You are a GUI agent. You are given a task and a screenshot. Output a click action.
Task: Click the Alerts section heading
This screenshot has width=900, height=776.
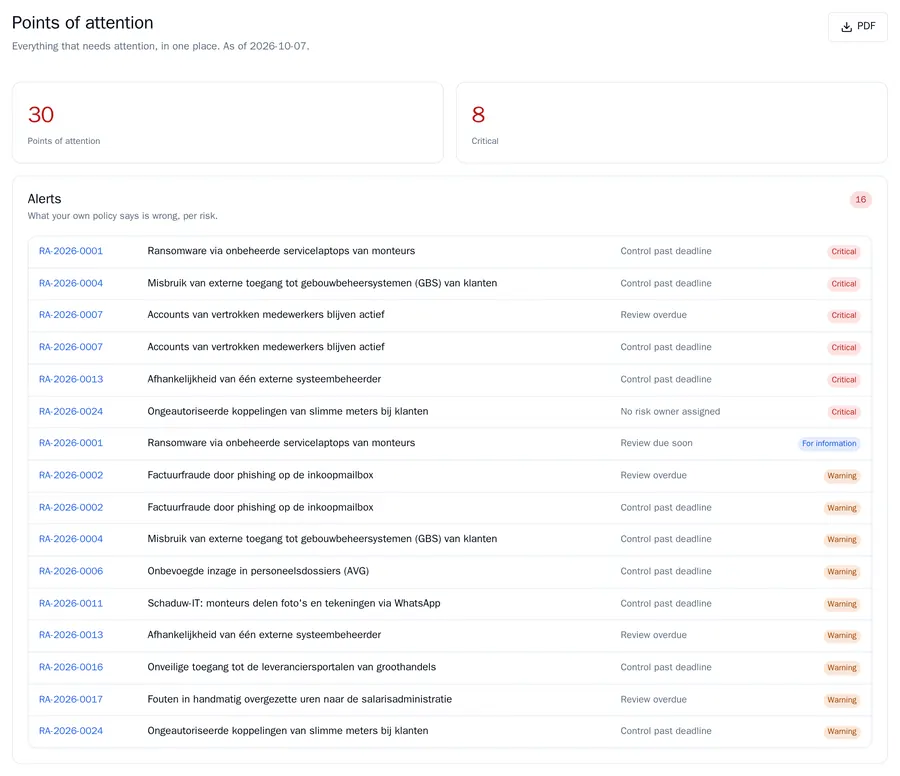[44, 199]
